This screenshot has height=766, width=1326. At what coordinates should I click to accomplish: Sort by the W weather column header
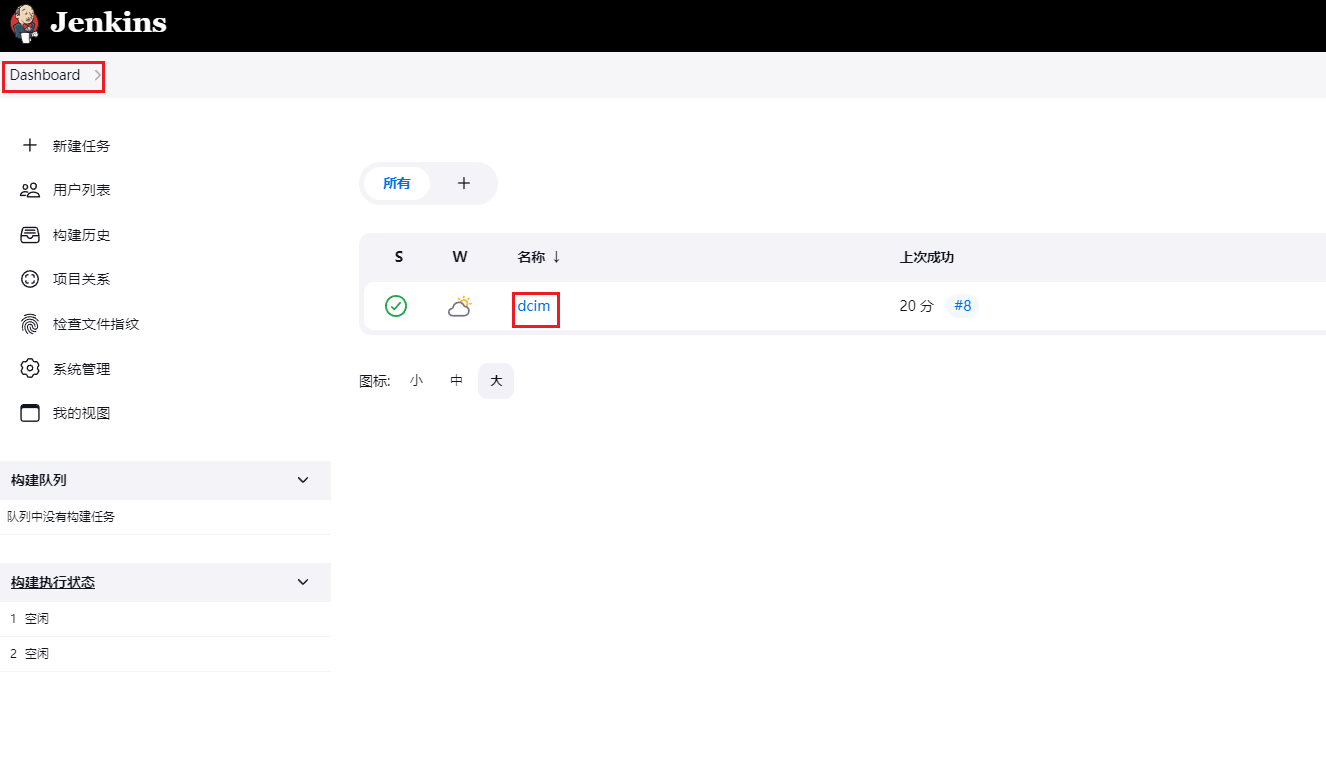(x=460, y=257)
